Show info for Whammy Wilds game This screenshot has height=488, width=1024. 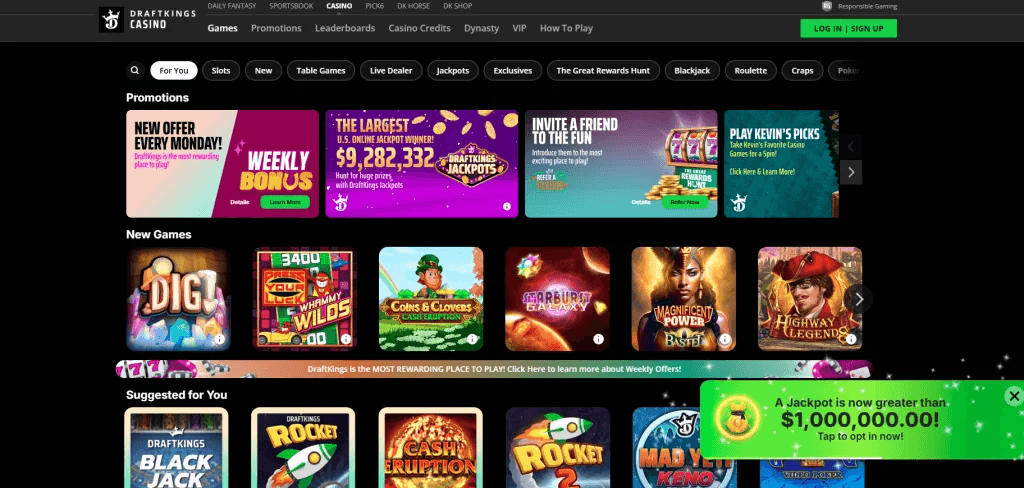tap(345, 339)
